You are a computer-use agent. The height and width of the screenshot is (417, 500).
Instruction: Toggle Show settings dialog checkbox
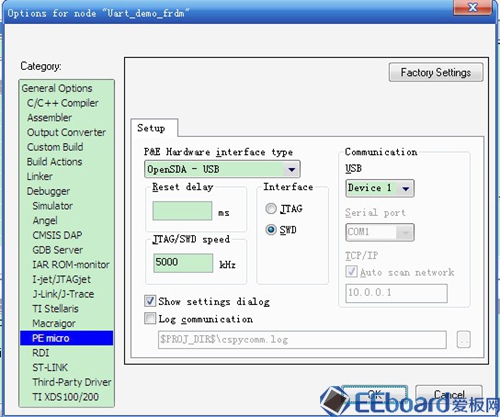point(150,301)
